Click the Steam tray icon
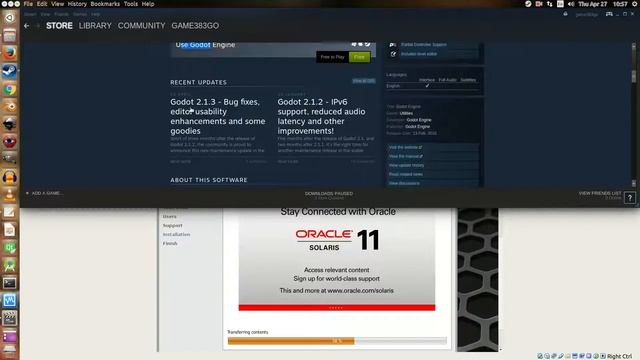The image size is (640, 360). (x=528, y=4)
